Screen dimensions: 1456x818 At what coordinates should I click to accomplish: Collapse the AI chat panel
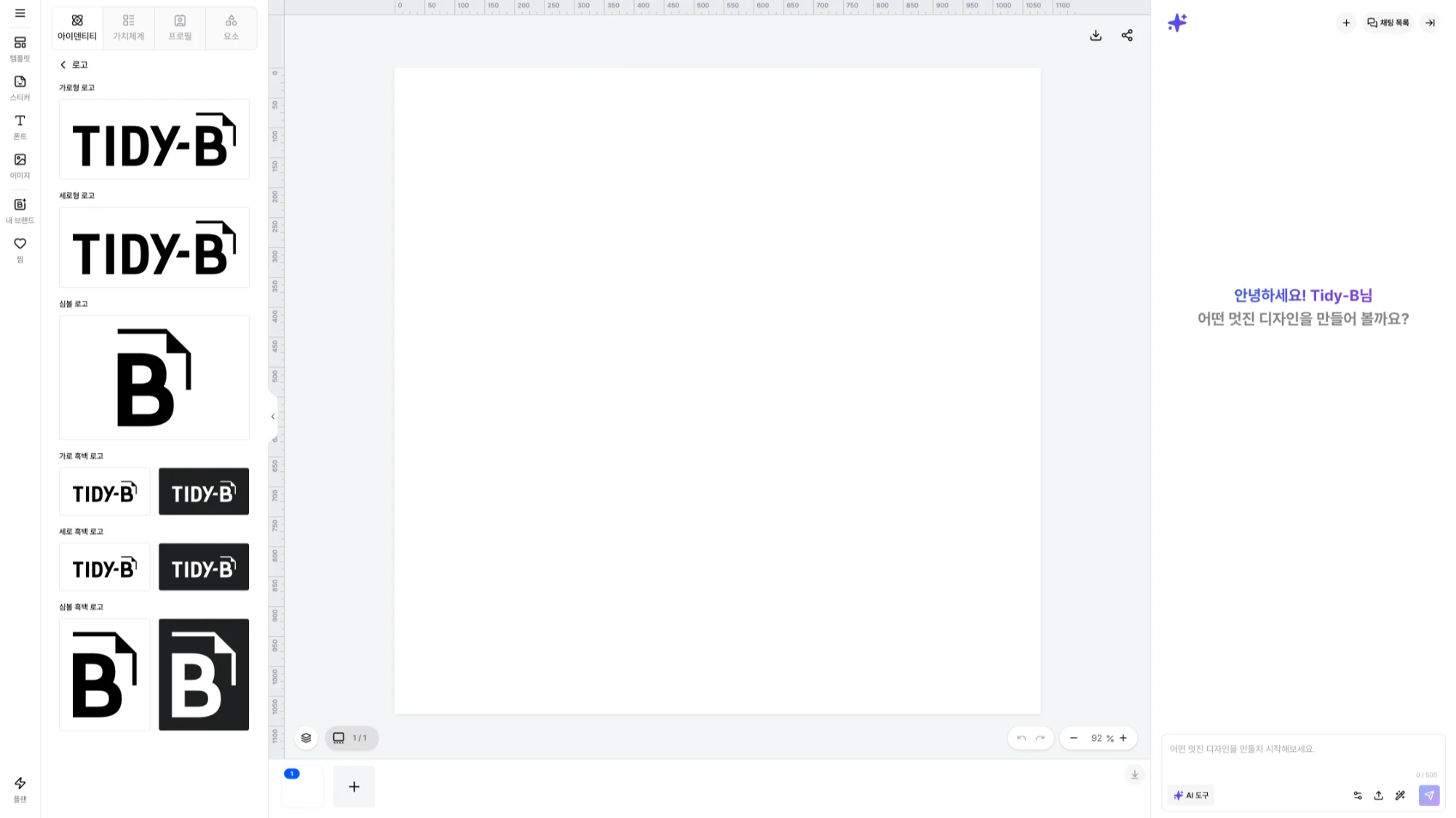pos(1431,23)
